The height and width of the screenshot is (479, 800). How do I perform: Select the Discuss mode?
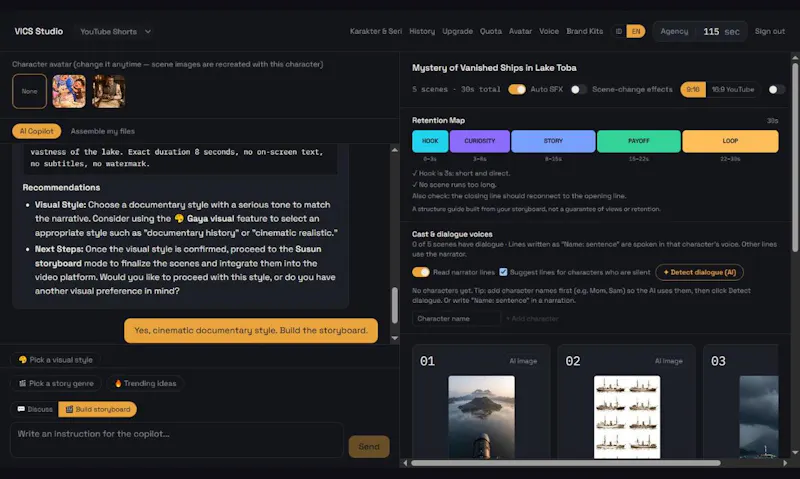pos(35,409)
